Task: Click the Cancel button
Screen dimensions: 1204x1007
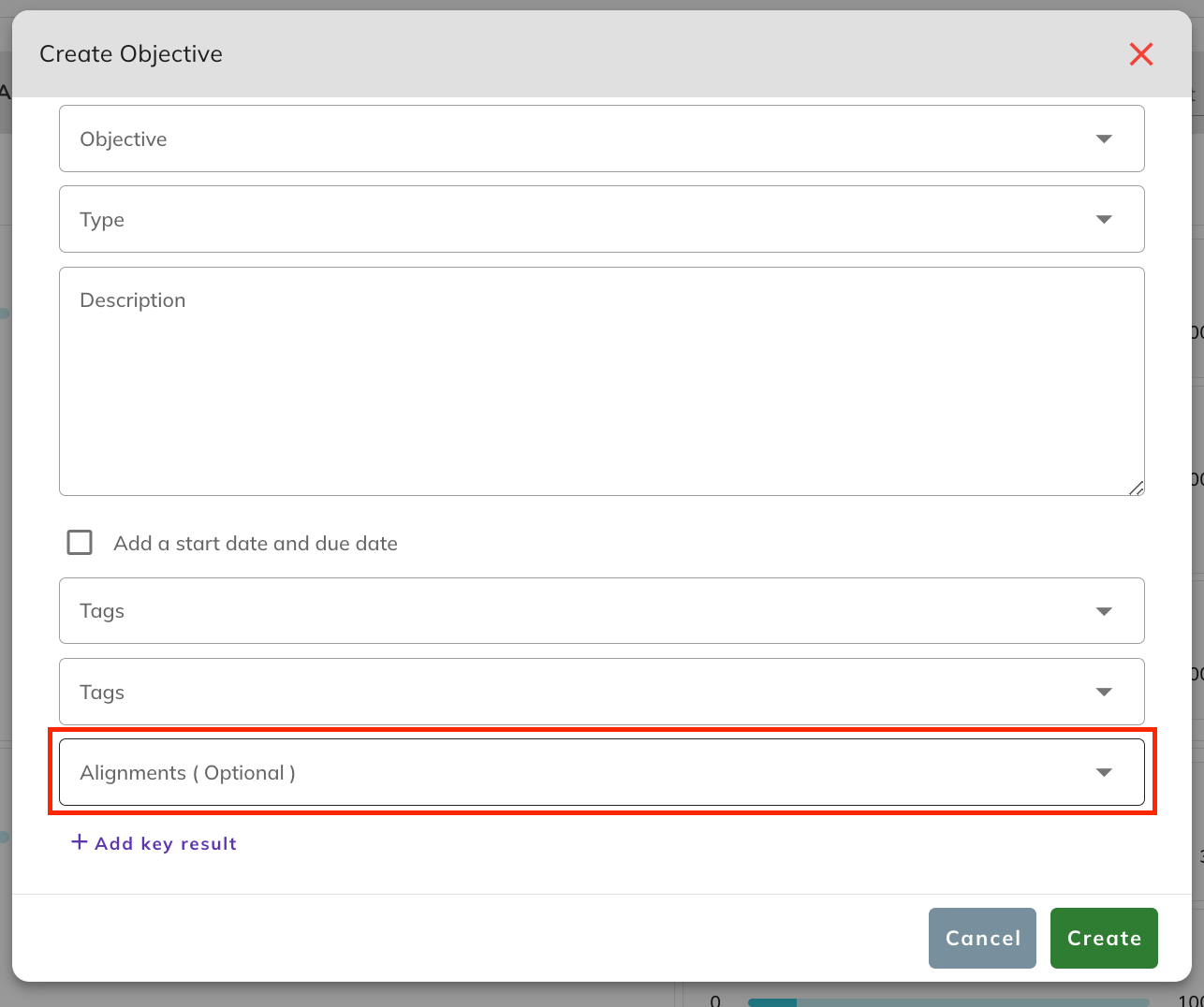Action: (x=982, y=938)
